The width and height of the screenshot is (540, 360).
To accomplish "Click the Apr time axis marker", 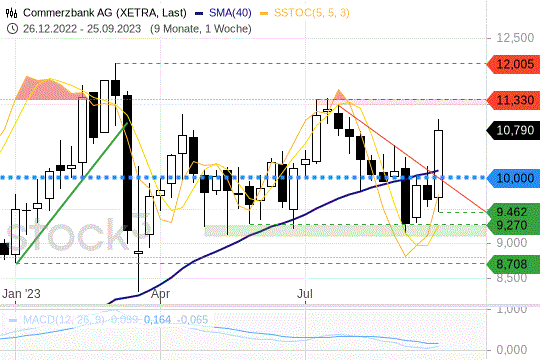I will 160,294.
